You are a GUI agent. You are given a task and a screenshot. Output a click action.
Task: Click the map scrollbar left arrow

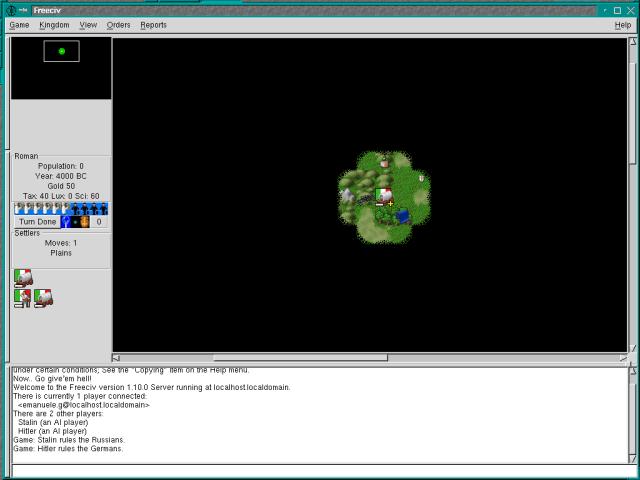click(116, 358)
